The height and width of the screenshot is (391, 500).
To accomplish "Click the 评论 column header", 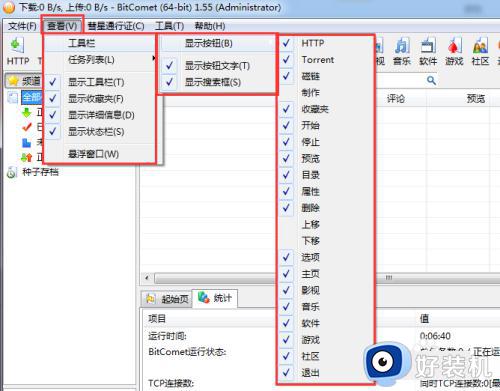I will [x=396, y=99].
